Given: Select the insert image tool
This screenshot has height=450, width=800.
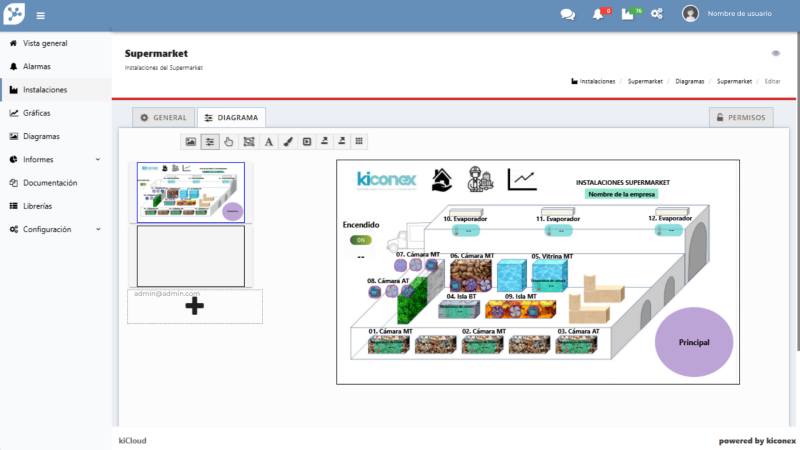Looking at the screenshot, I should click(191, 141).
